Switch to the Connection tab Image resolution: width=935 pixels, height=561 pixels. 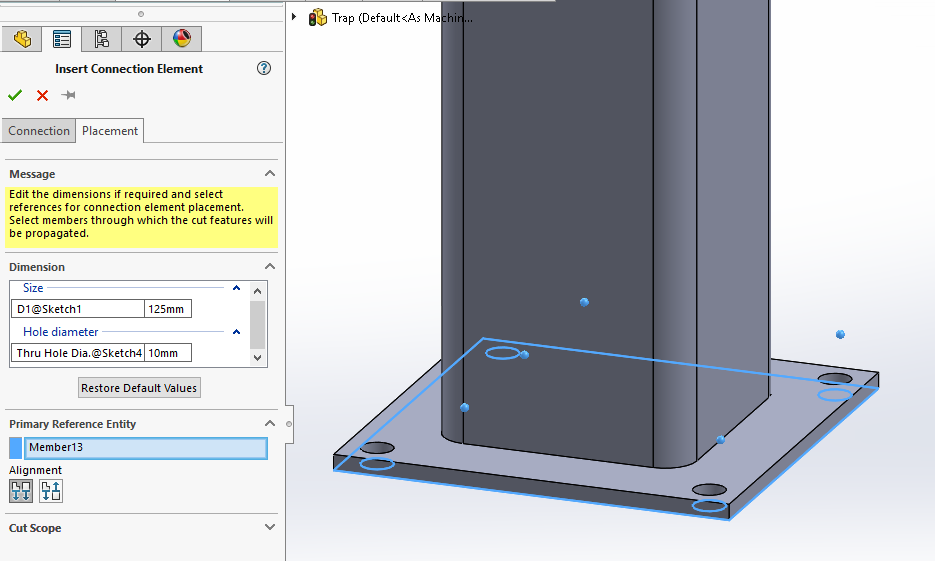click(x=39, y=131)
